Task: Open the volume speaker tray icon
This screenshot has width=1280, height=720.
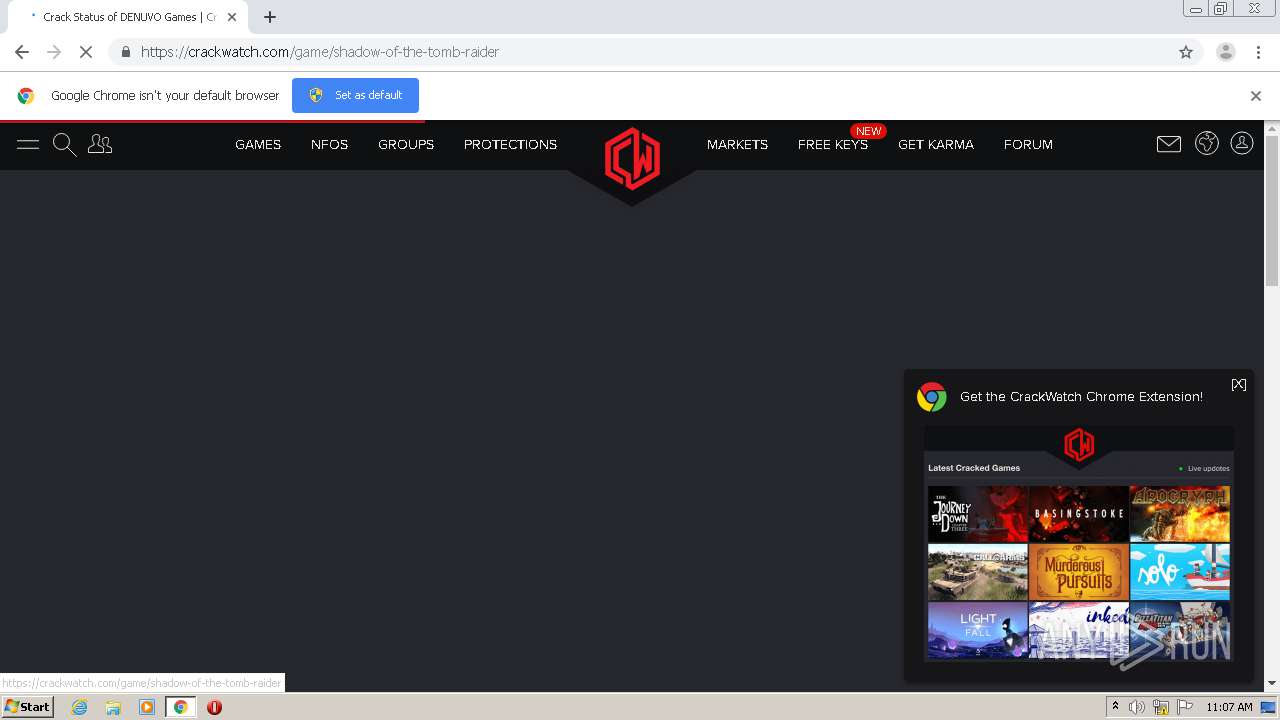Action: click(x=1137, y=707)
